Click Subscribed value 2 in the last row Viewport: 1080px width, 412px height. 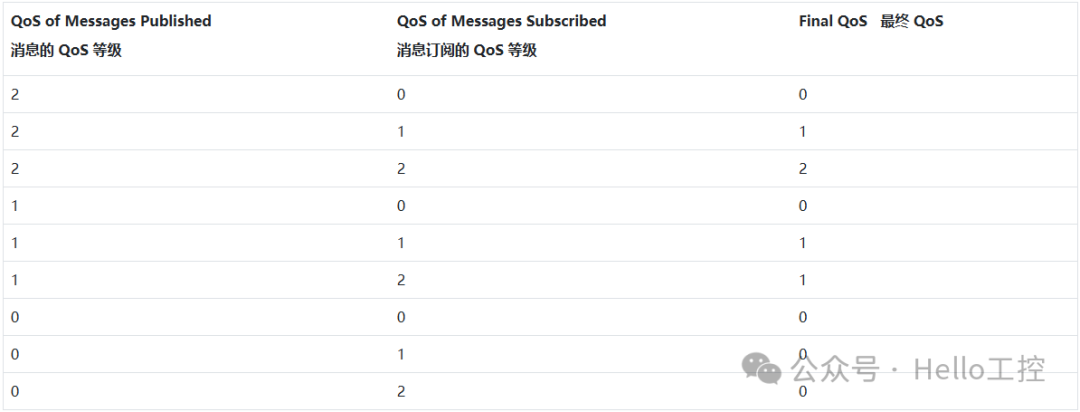[401, 391]
